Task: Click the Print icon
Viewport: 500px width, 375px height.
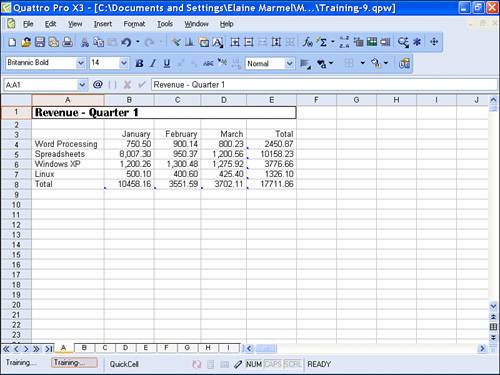Action: tap(68, 42)
